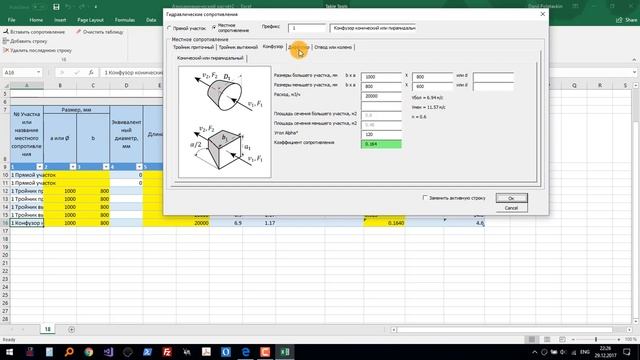Click Outlook icon in the taskbar
This screenshot has width=640, height=360.
pos(226,352)
